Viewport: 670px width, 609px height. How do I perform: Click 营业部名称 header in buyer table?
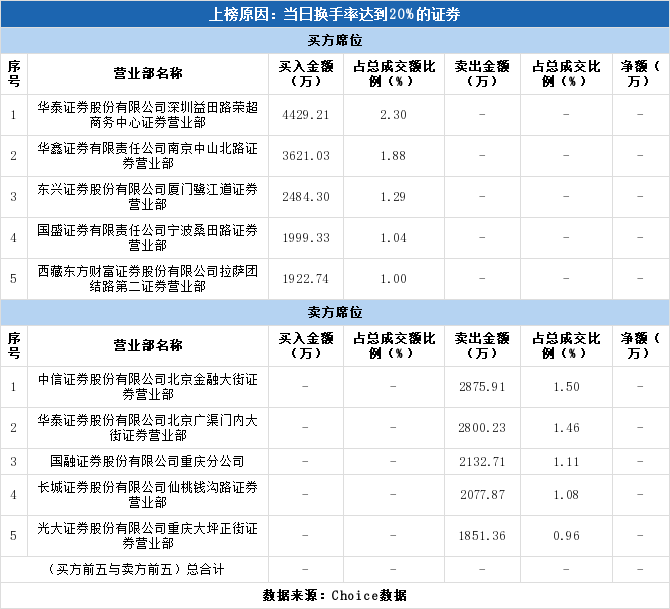(x=148, y=74)
